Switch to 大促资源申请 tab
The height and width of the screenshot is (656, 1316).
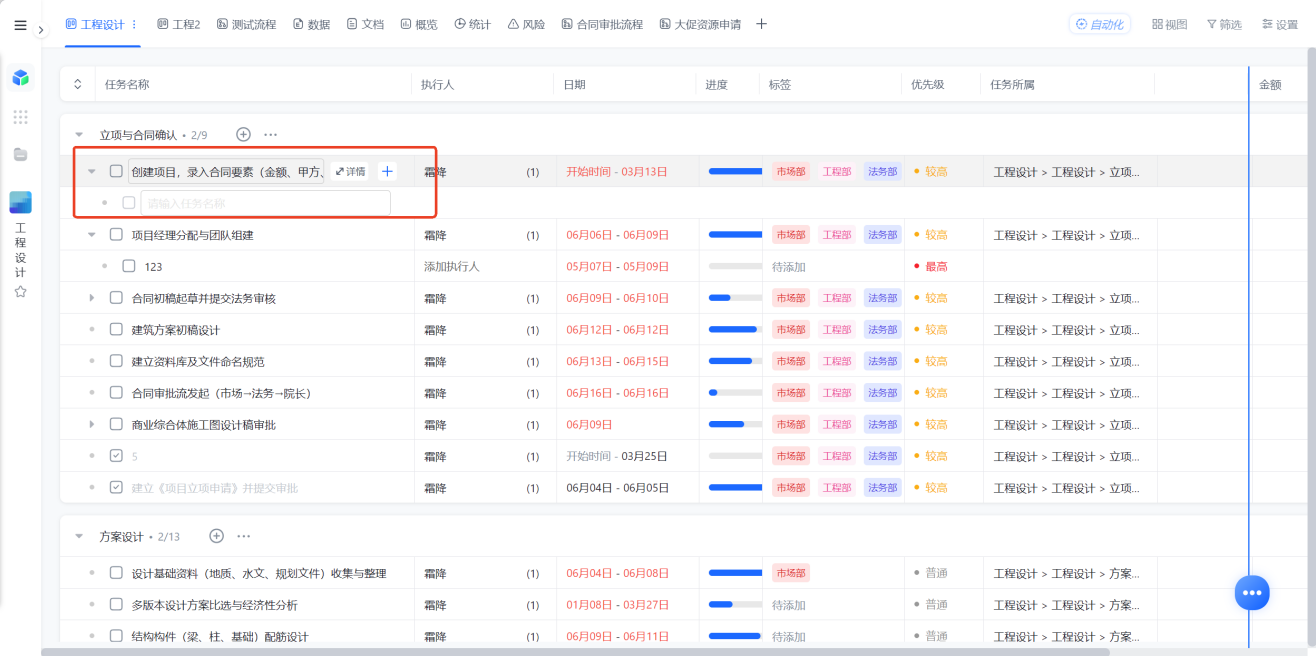[x=700, y=24]
